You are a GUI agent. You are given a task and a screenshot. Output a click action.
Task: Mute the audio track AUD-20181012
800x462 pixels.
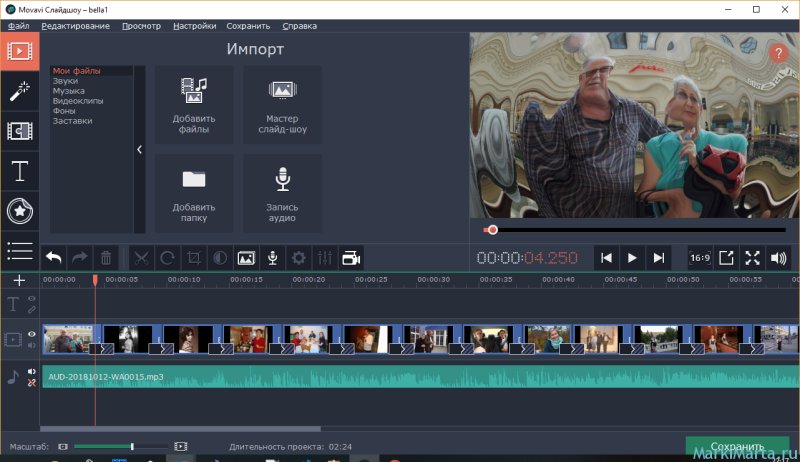click(32, 372)
